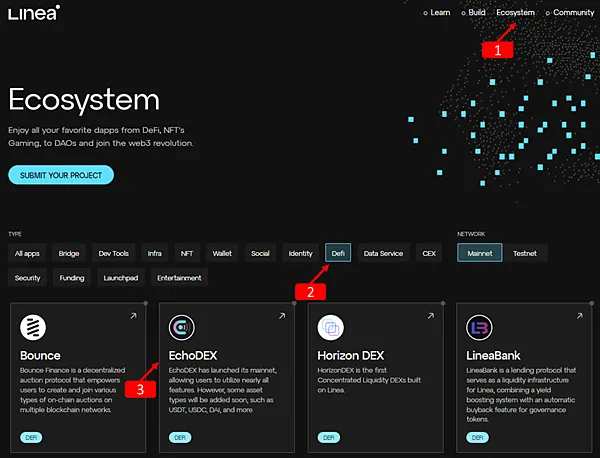Click the NETWORK filter label
The image size is (600, 458).
pos(471,234)
